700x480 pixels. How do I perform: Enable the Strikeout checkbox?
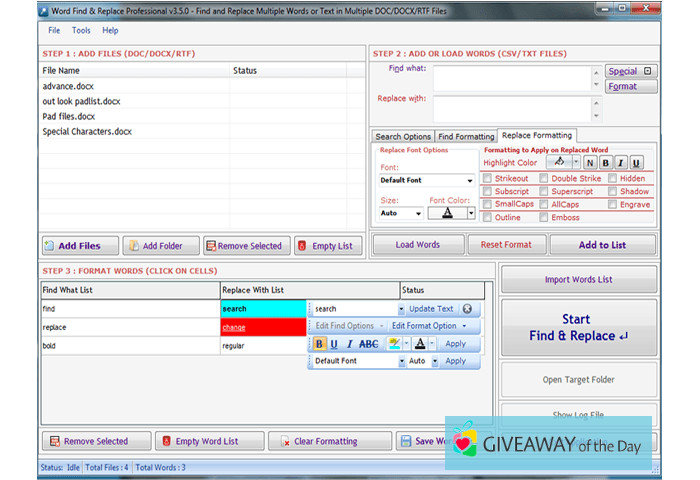click(x=487, y=178)
